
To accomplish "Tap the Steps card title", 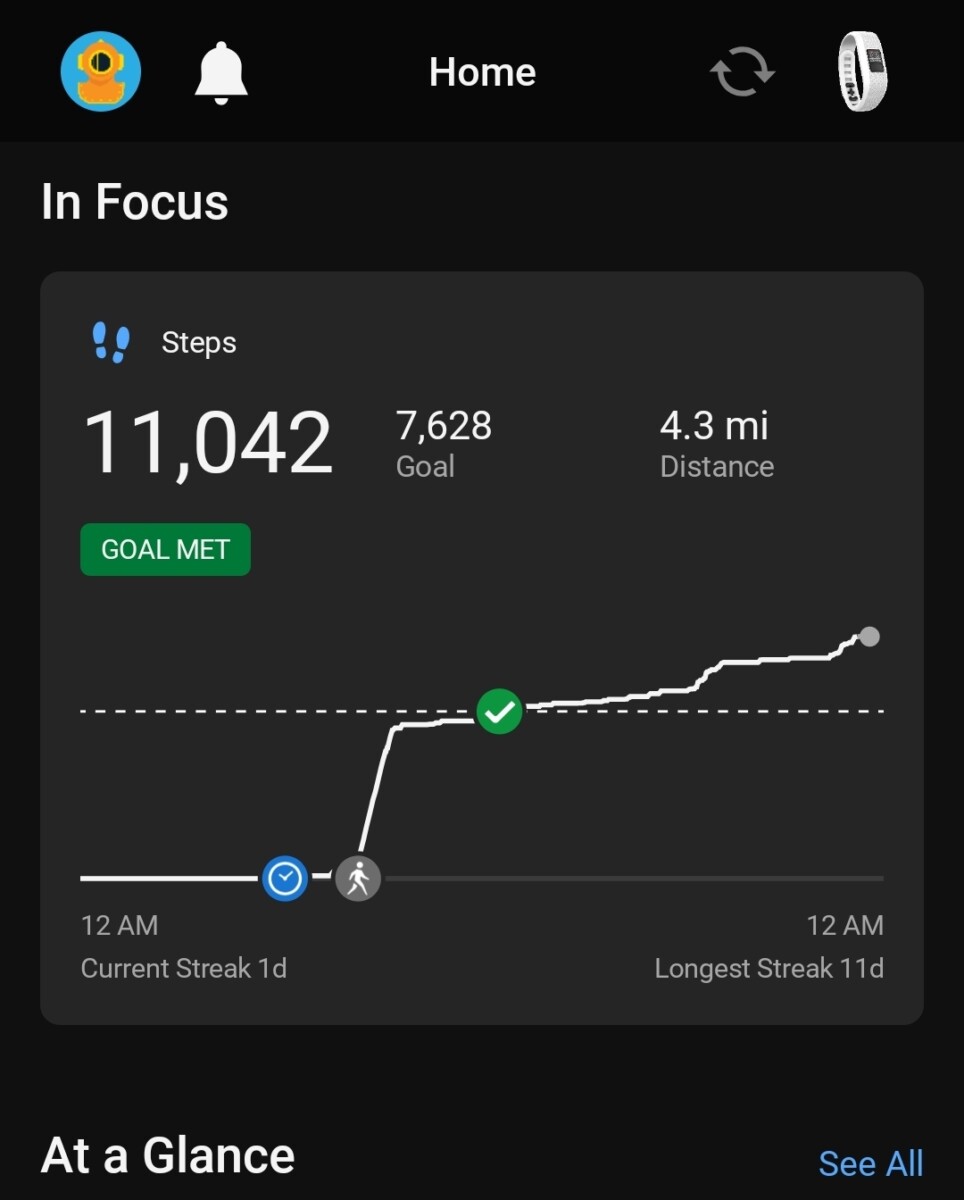I will coord(199,343).
